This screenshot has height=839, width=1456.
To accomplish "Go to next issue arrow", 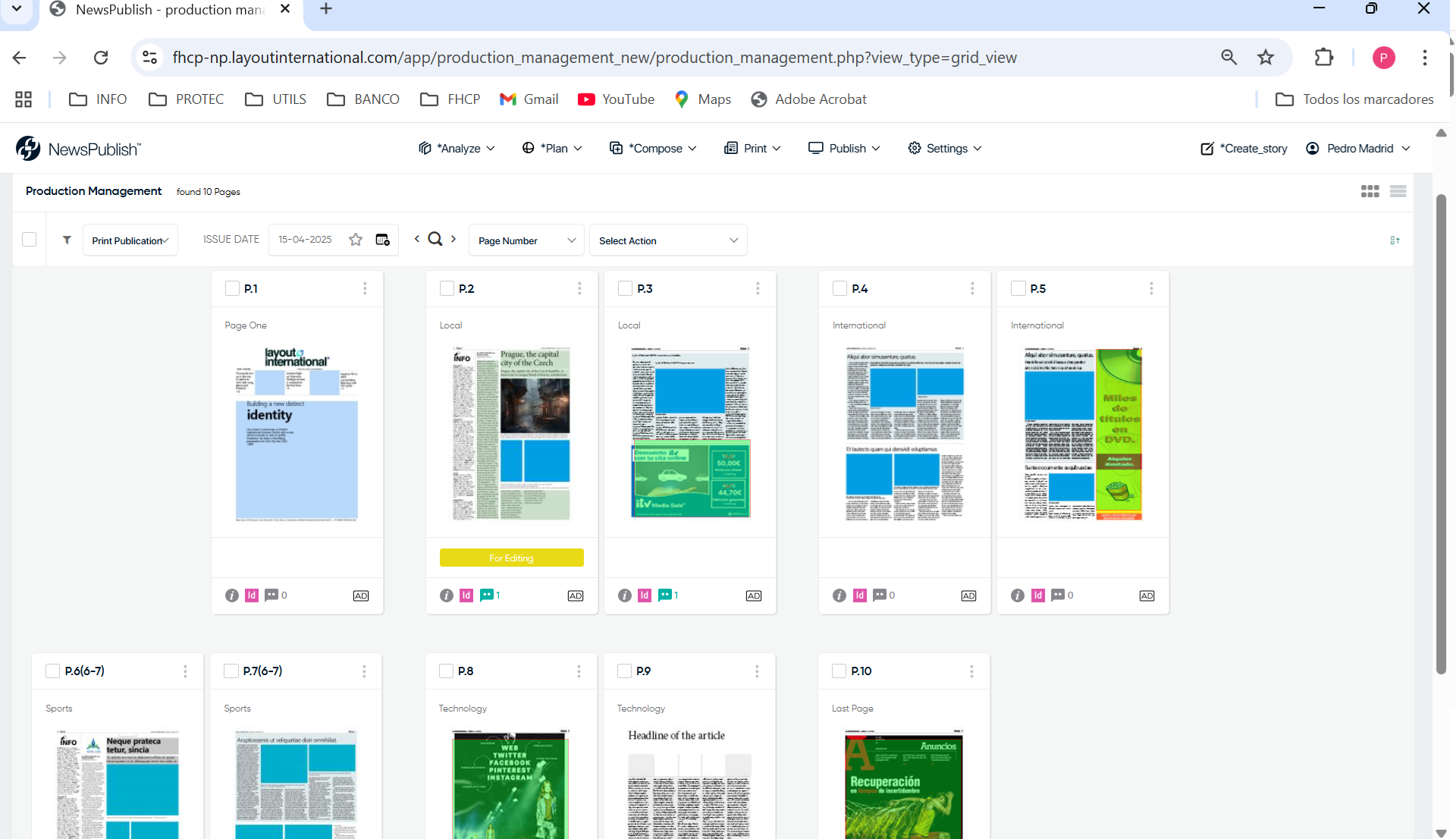I will click(x=453, y=239).
